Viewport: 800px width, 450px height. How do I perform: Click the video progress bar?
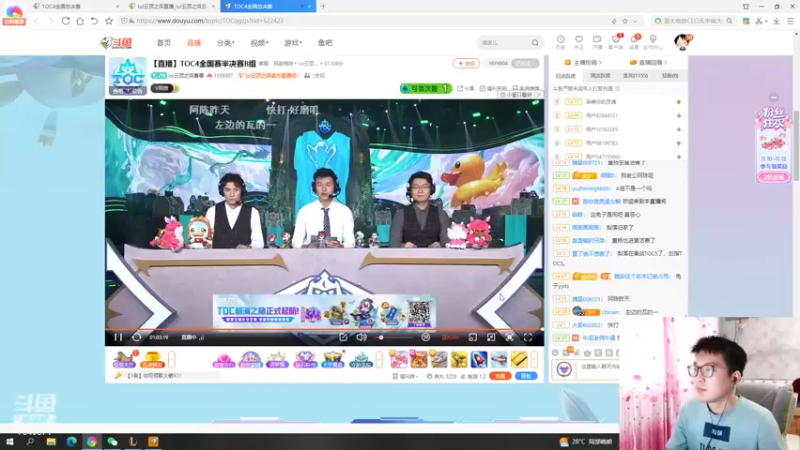click(x=324, y=329)
